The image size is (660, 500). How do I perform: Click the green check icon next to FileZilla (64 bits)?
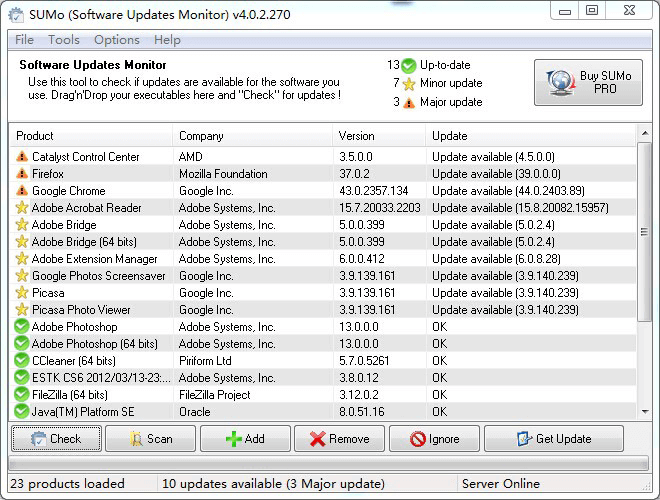click(x=21, y=394)
